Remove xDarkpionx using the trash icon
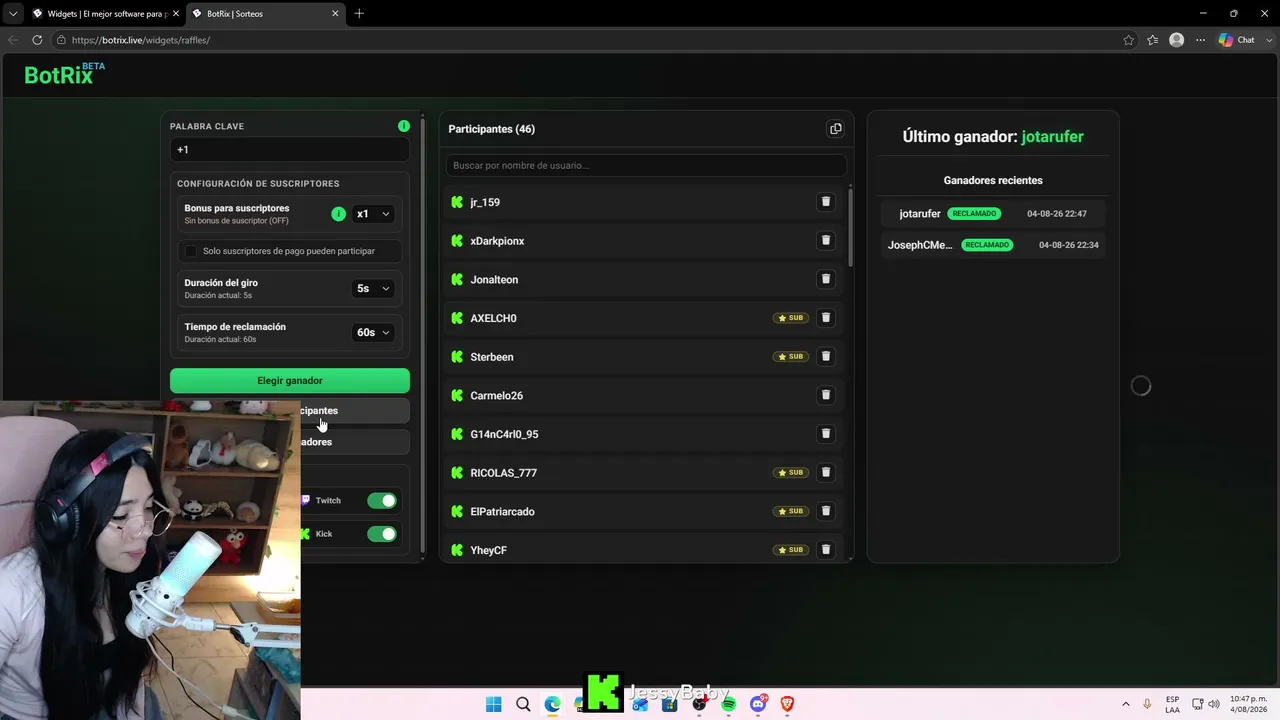Image resolution: width=1280 pixels, height=720 pixels. coord(826,240)
